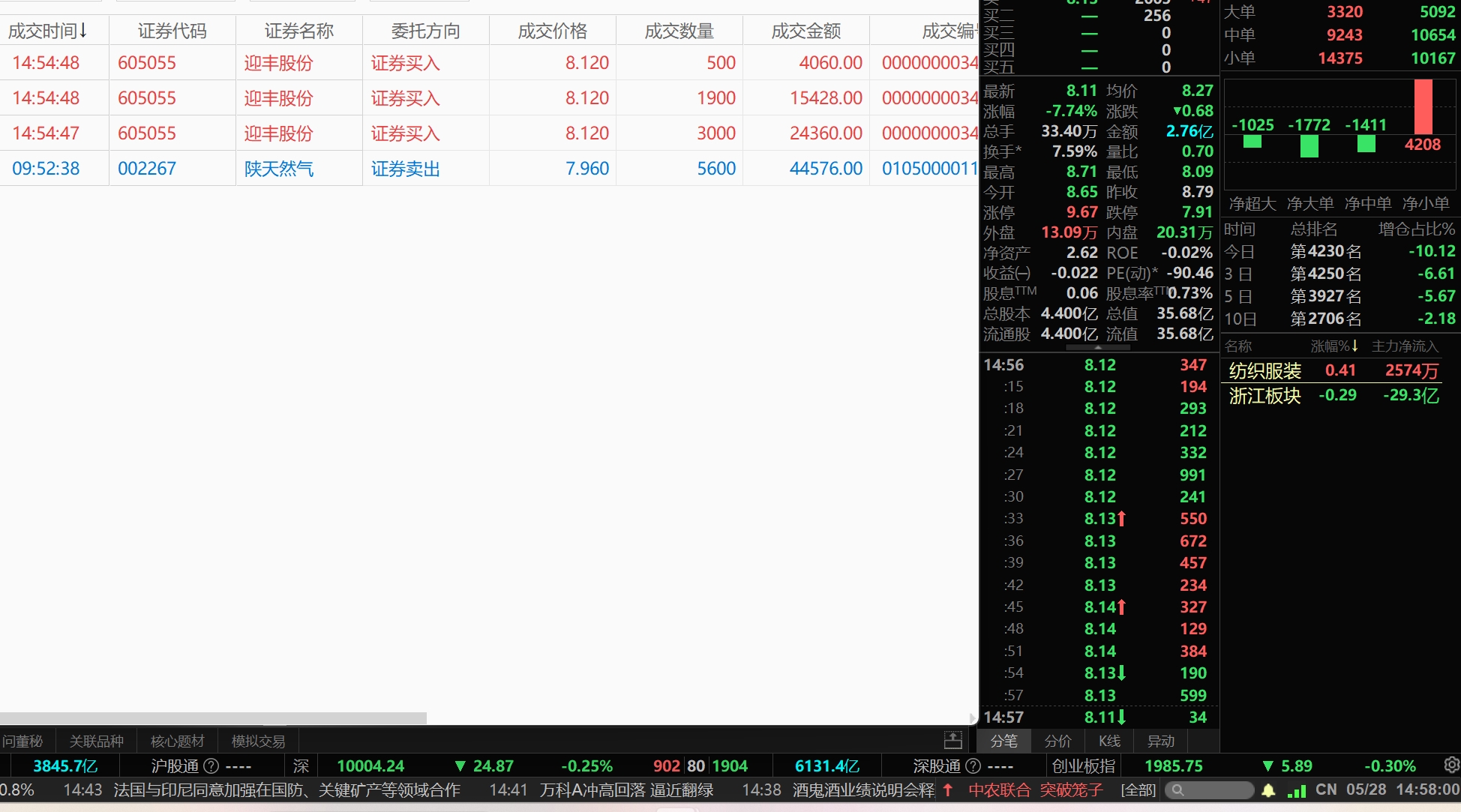The height and width of the screenshot is (812, 1461).
Task: Select the trade row with amount 24360.00
Action: point(489,133)
